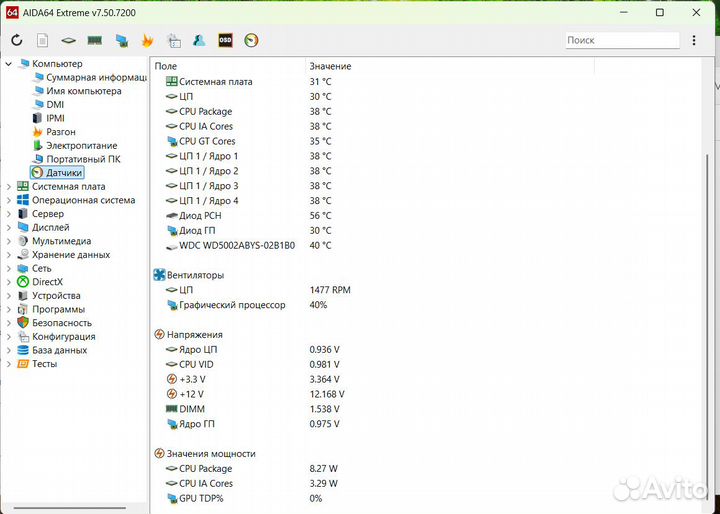Viewport: 720px width, 514px height.
Task: Expand the DirectX tree node
Action: [9, 282]
